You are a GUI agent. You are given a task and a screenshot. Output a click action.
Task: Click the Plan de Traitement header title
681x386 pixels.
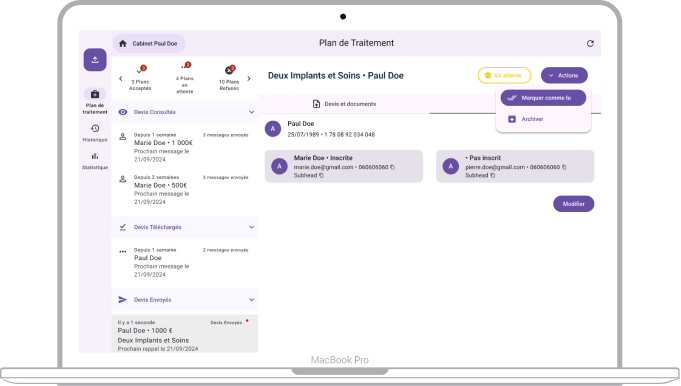[357, 43]
